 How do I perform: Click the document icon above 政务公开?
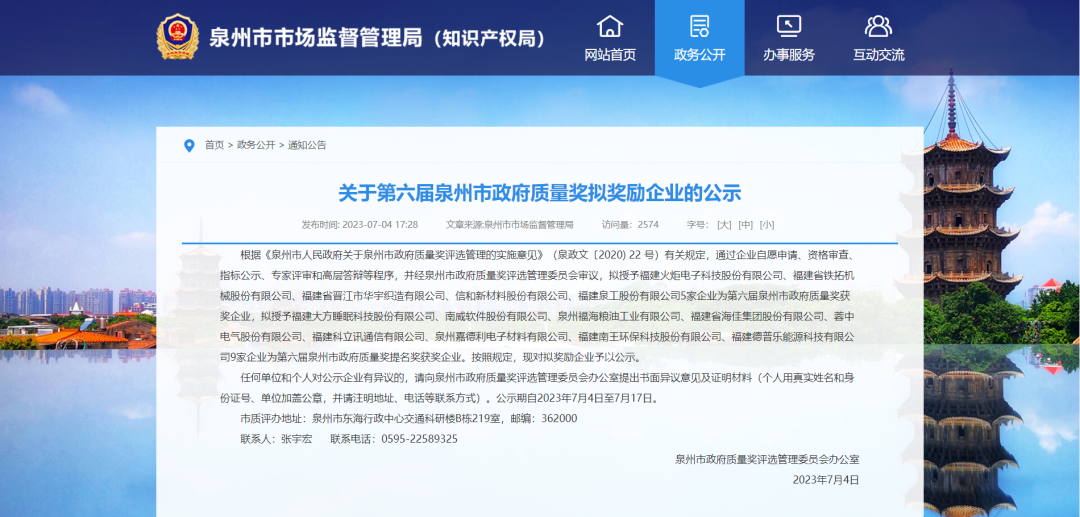[699, 26]
